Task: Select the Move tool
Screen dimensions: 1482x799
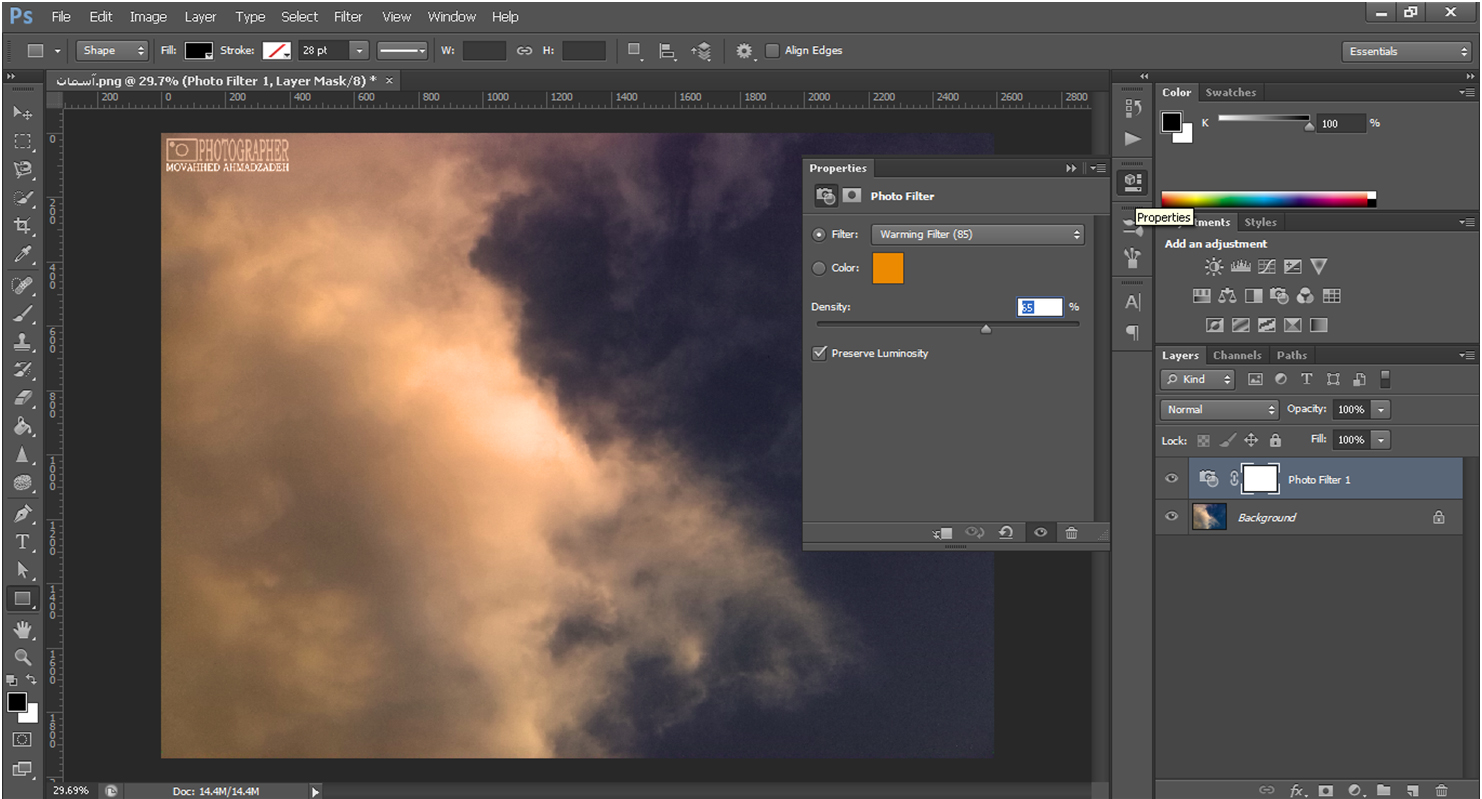Action: (x=22, y=113)
